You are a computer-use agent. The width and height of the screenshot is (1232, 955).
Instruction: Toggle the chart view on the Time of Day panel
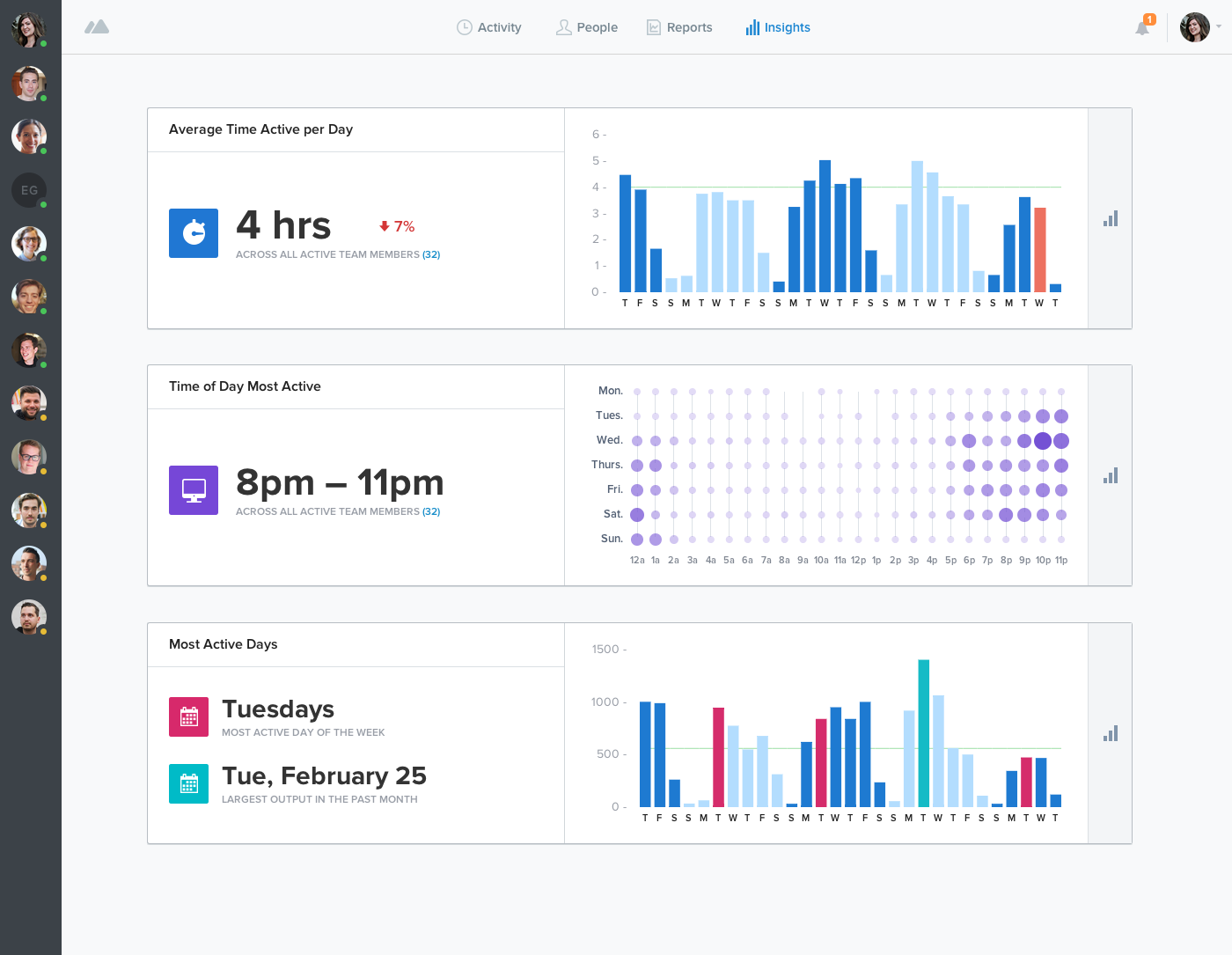coord(1110,475)
